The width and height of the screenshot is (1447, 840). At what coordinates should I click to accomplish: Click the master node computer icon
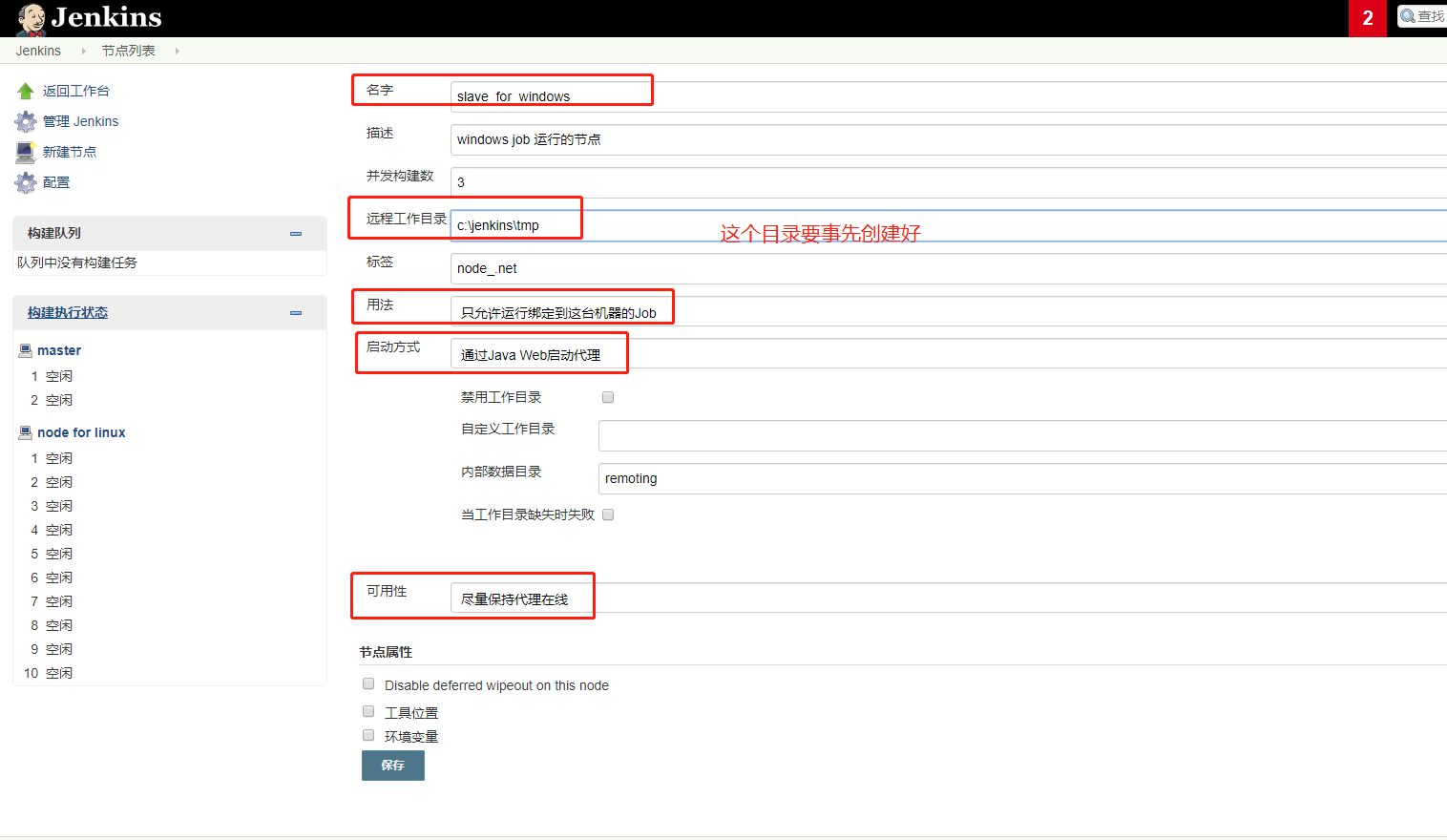pyautogui.click(x=26, y=350)
